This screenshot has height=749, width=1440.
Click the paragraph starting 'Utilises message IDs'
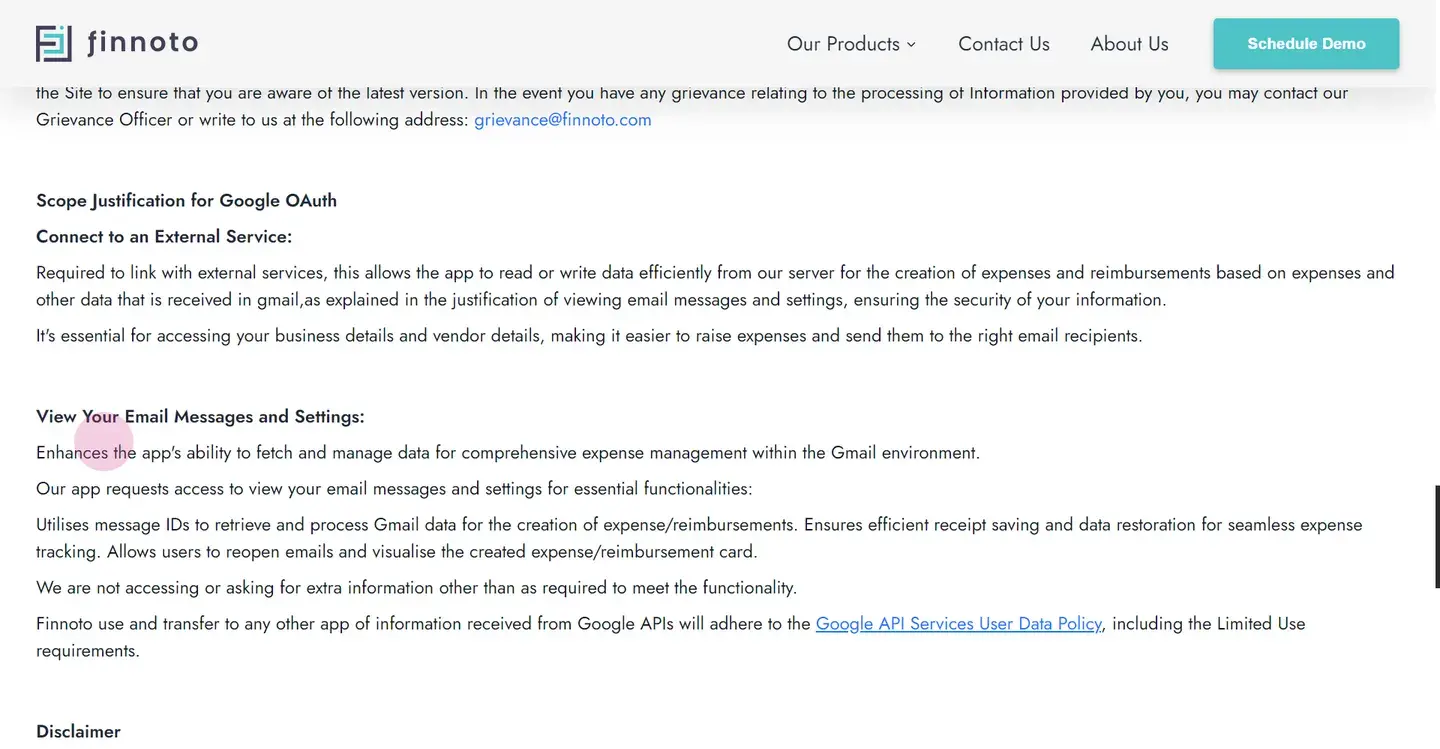coord(699,538)
